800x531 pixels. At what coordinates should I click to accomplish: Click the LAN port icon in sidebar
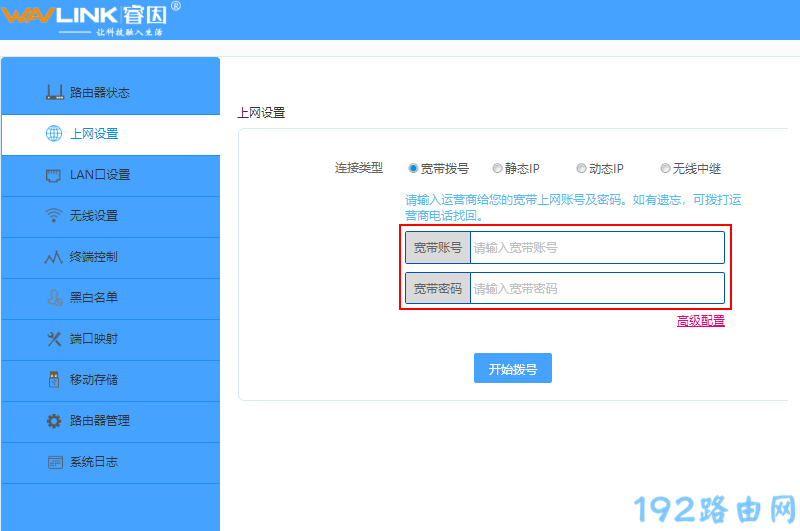[x=55, y=175]
